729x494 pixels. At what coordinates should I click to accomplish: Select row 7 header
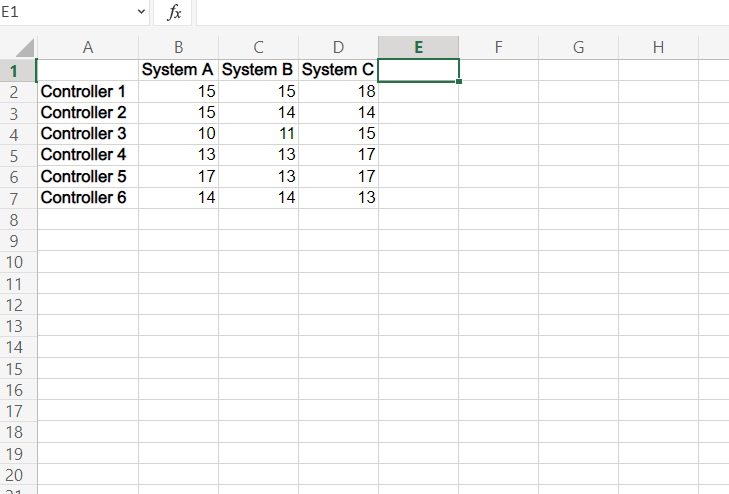pos(18,198)
